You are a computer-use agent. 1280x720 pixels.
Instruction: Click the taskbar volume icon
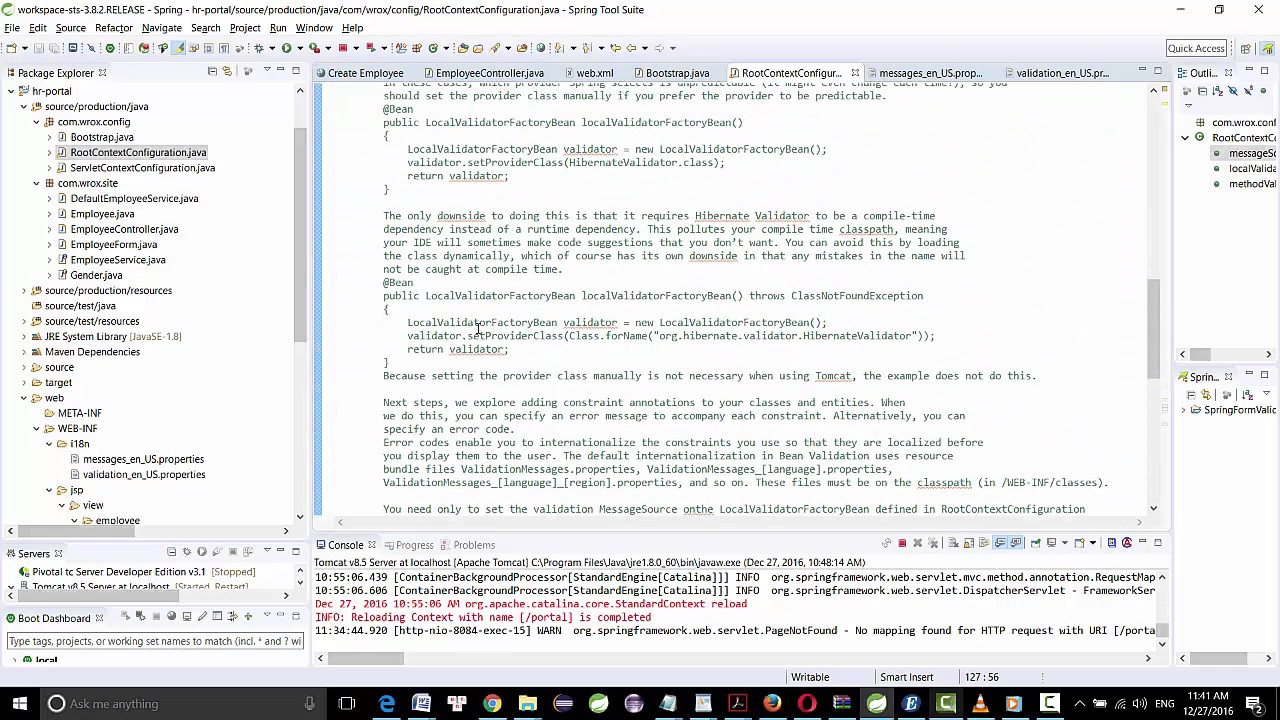[x=1138, y=704]
